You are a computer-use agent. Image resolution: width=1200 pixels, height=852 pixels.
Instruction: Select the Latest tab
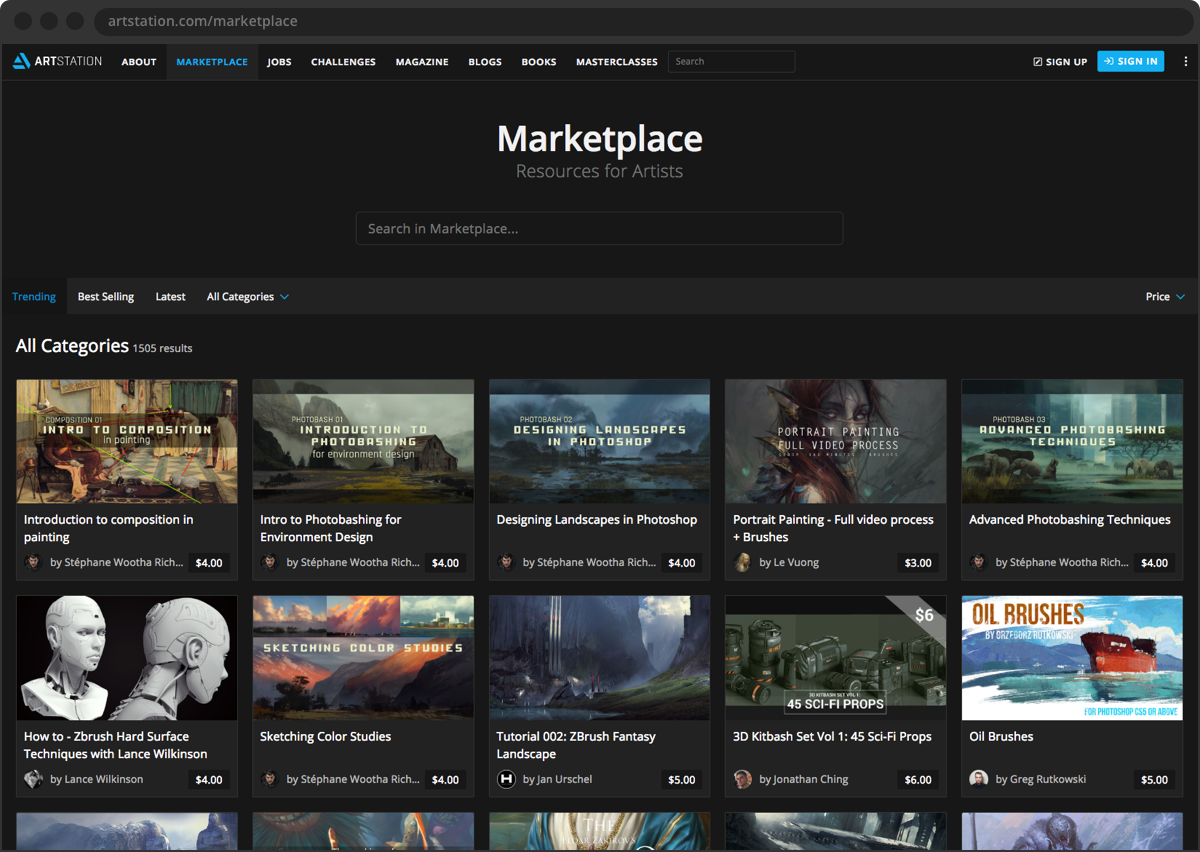[170, 297]
